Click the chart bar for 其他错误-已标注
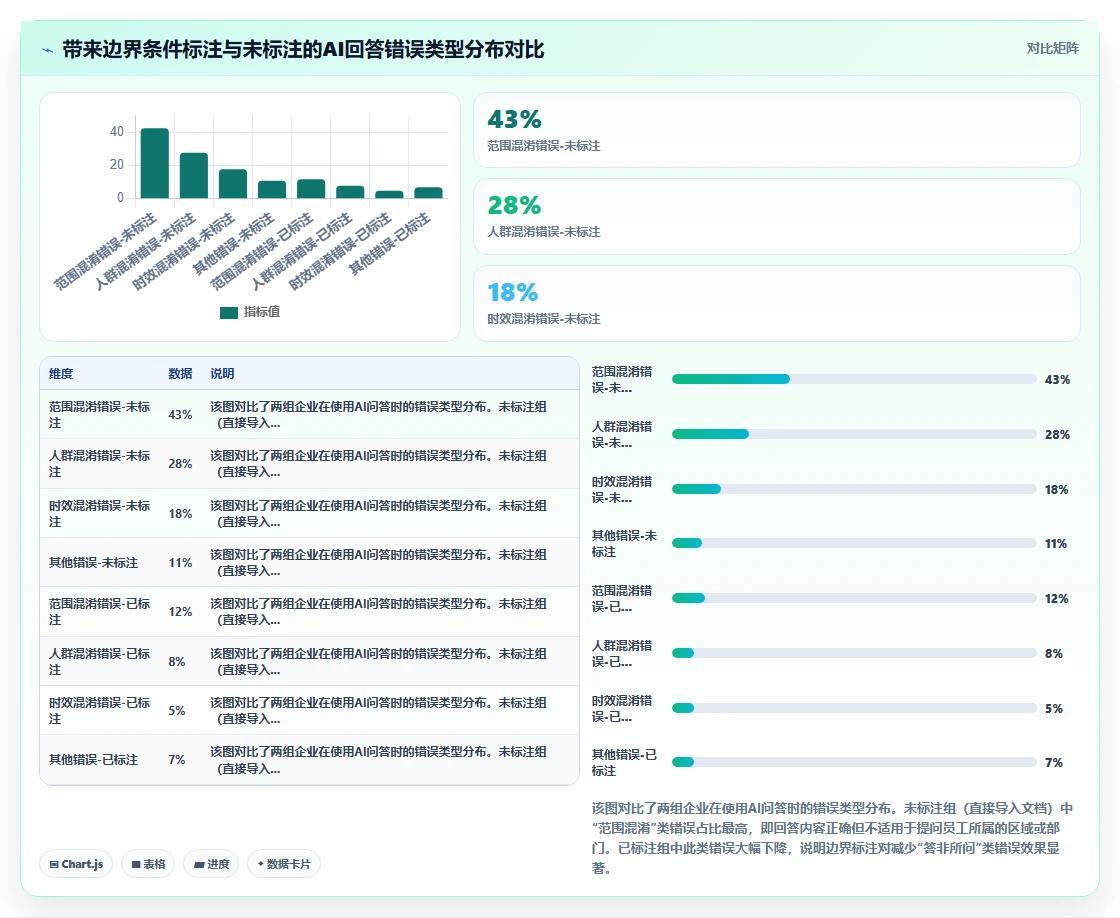Image resolution: width=1120 pixels, height=918 pixels. coord(429,193)
